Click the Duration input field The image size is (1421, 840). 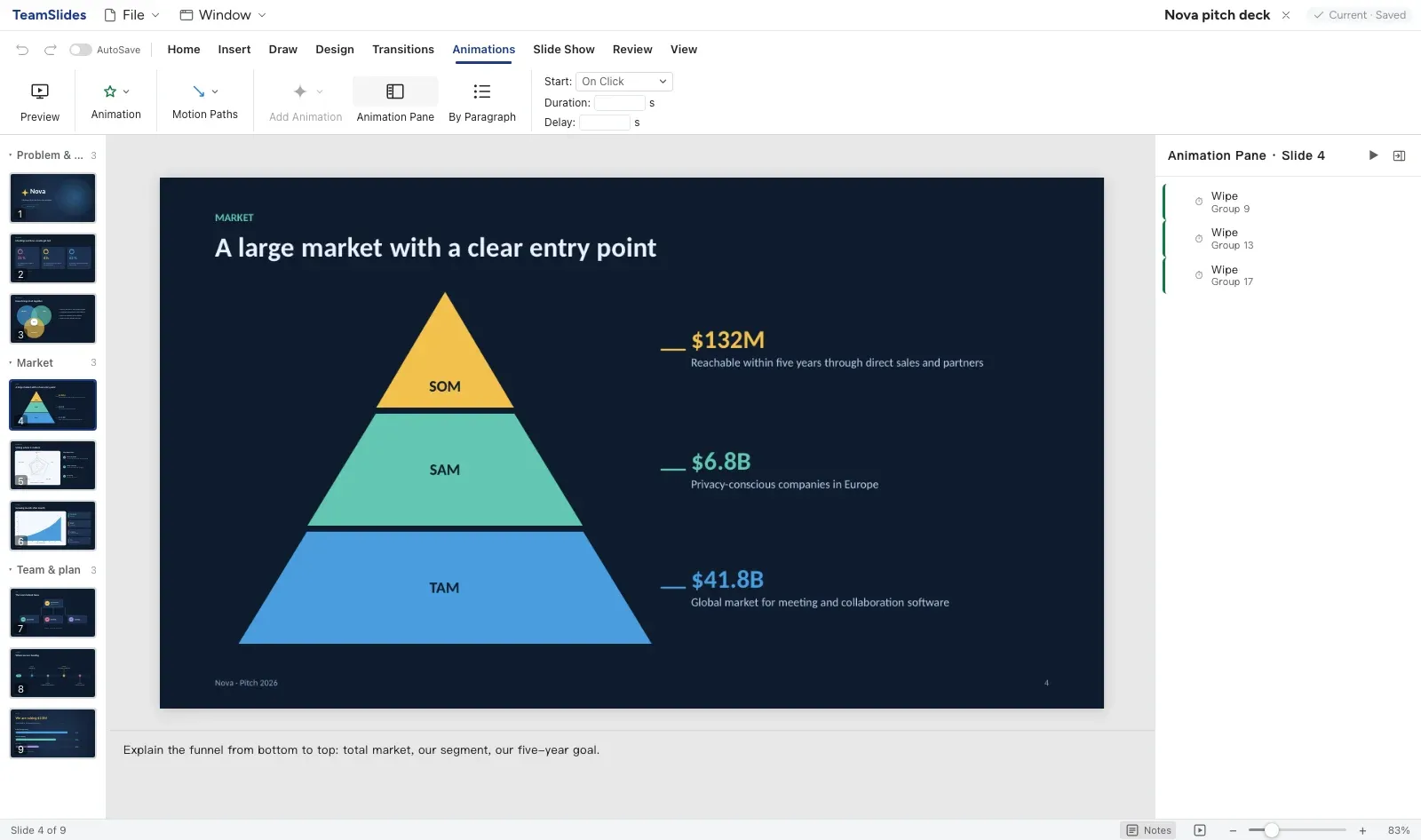620,103
